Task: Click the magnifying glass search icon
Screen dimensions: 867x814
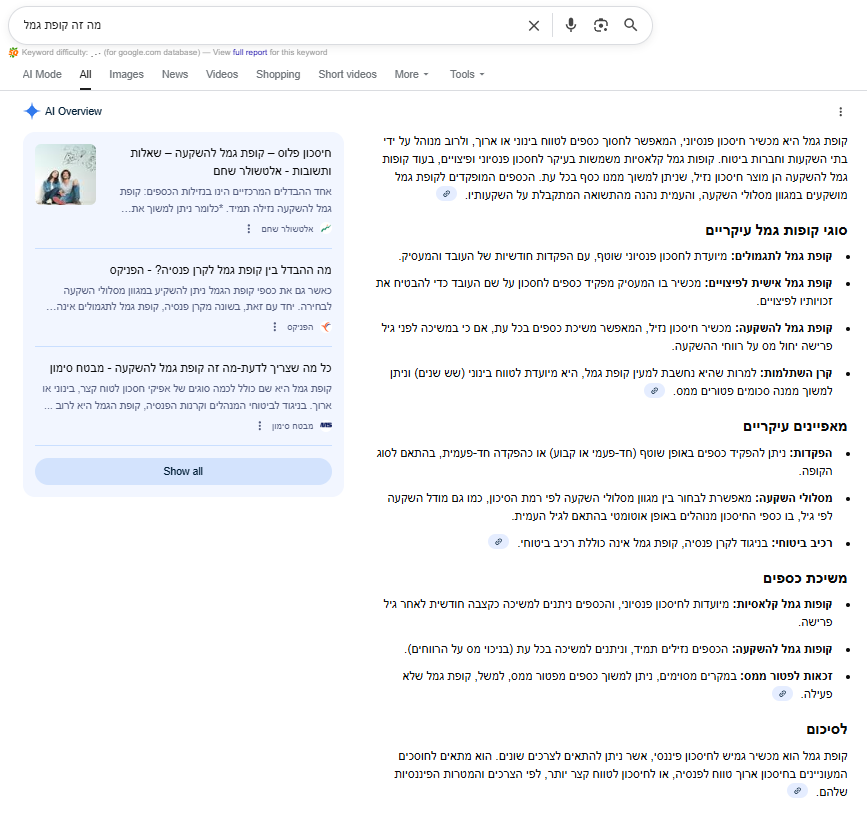Action: (630, 25)
